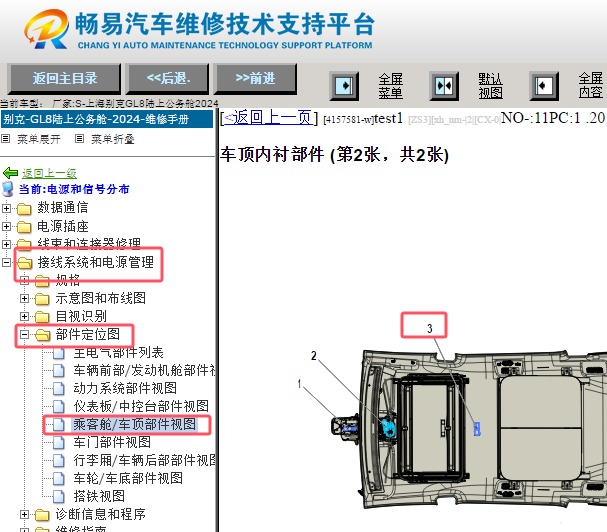Viewport: 607px width, 532px height.
Task: Click the platform logo icon
Action: click(x=46, y=29)
